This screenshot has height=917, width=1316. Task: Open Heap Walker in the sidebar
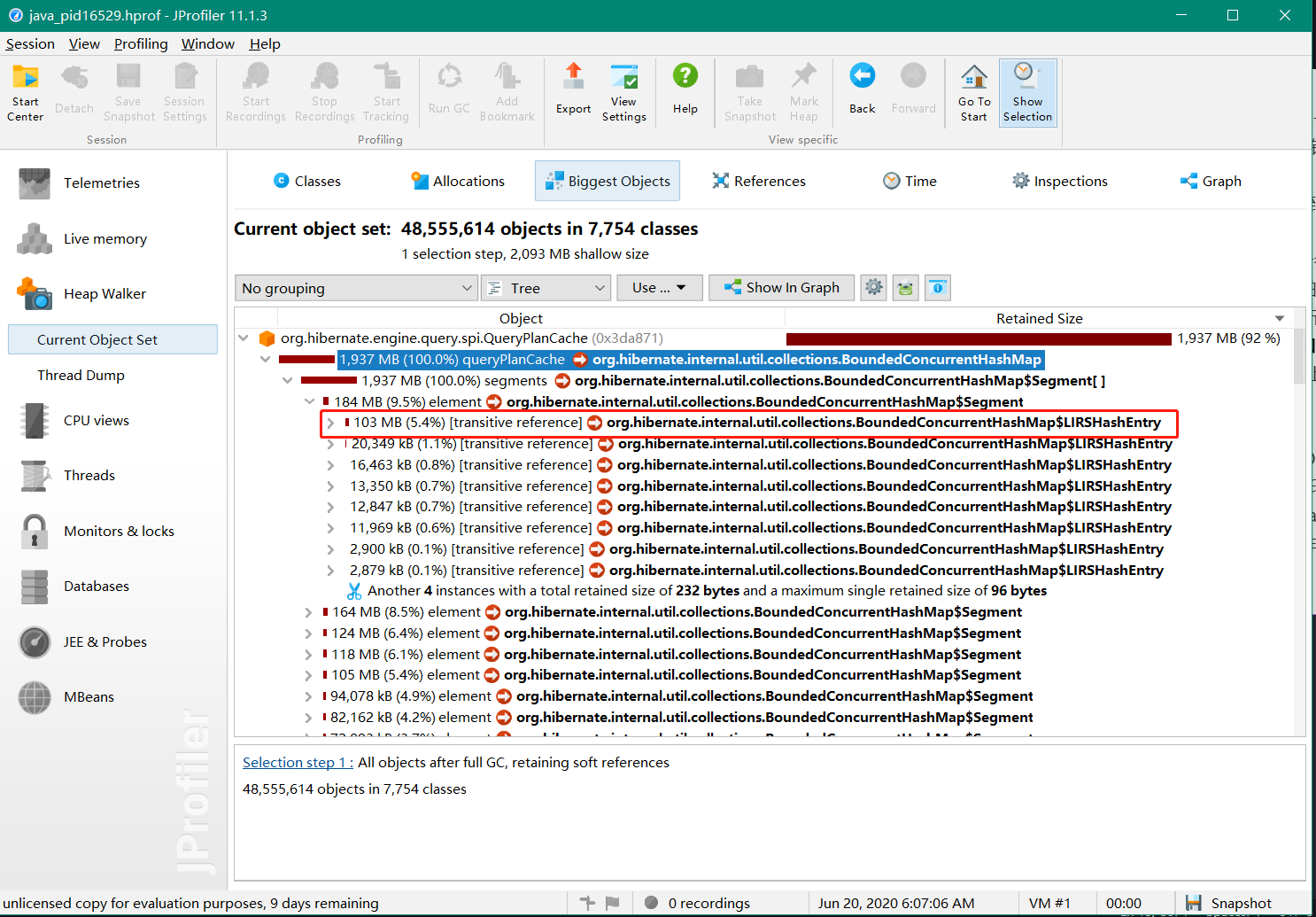(x=105, y=294)
